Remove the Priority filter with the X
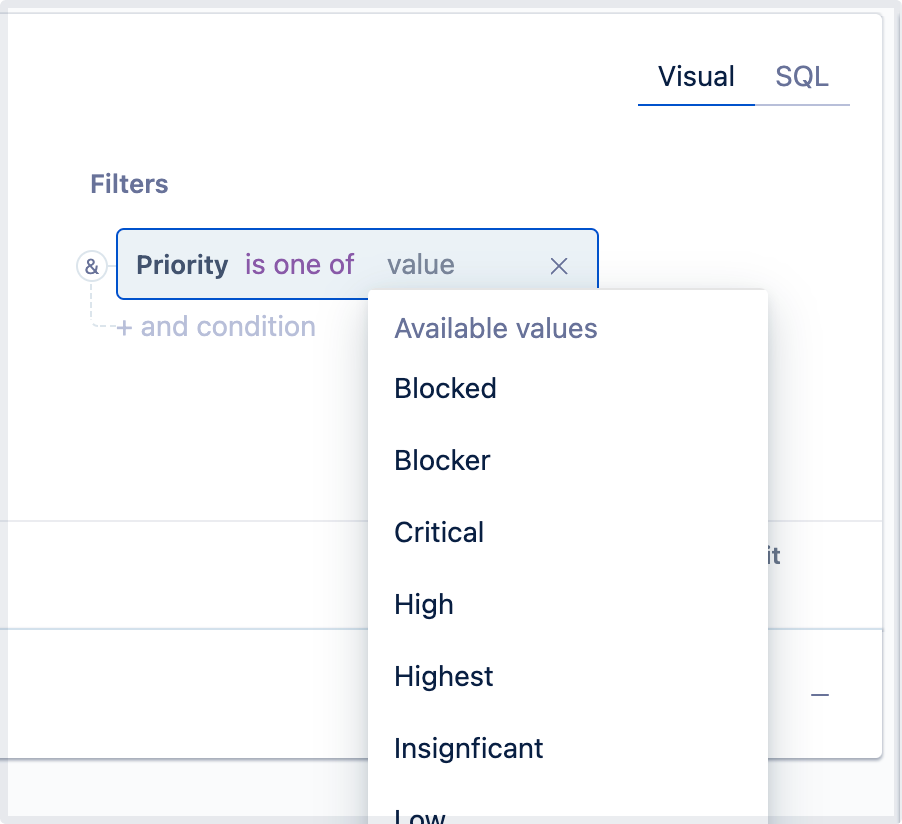Viewport: 902px width, 824px height. tap(559, 266)
